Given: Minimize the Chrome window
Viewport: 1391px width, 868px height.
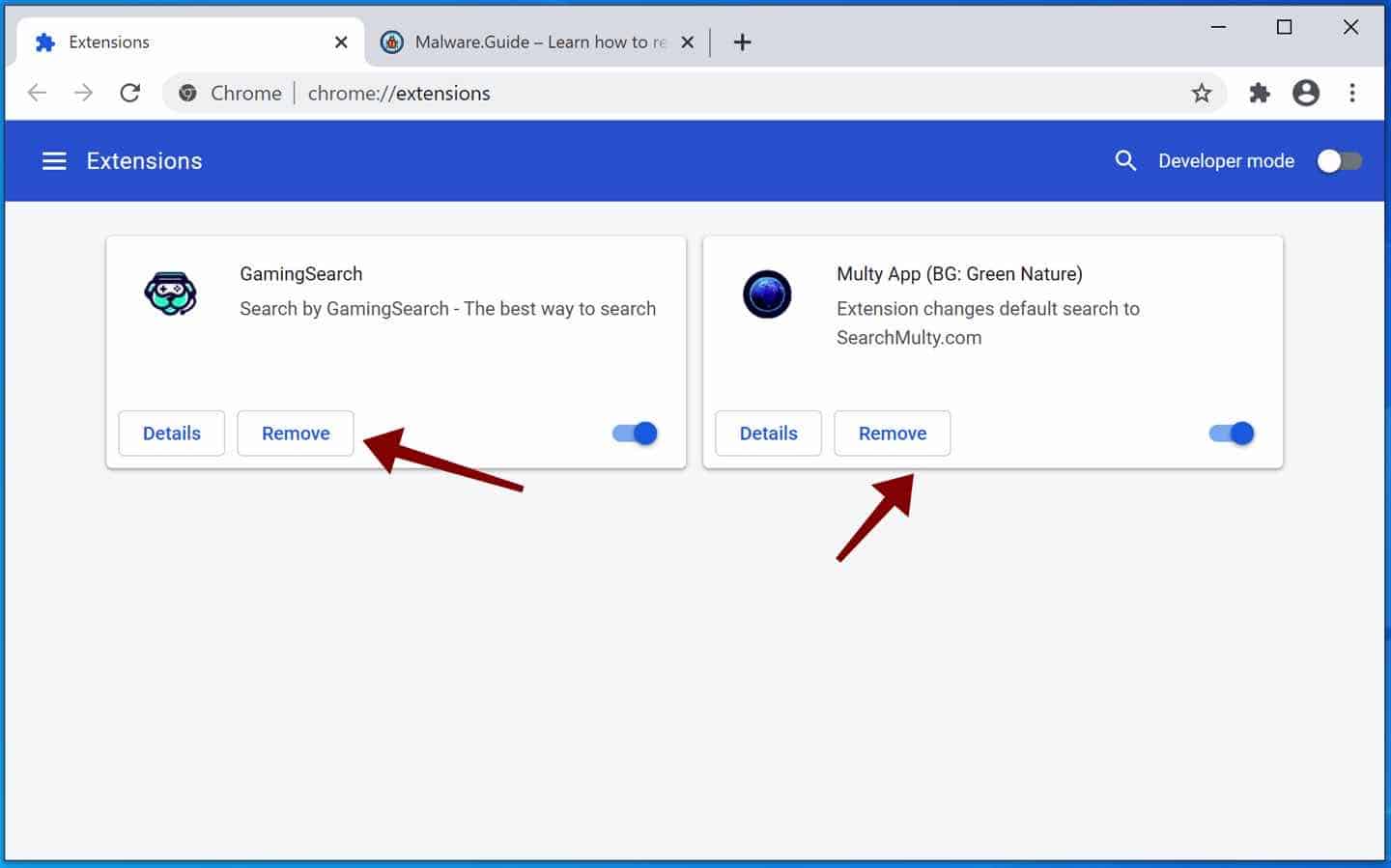Looking at the screenshot, I should [x=1219, y=27].
